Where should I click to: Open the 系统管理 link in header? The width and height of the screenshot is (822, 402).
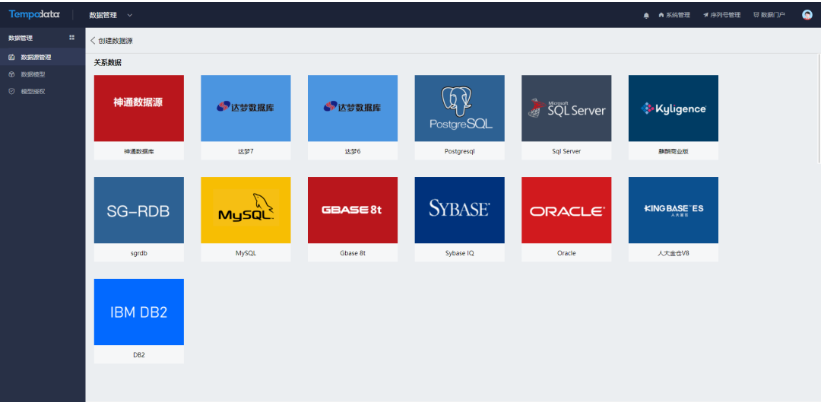pyautogui.click(x=675, y=15)
